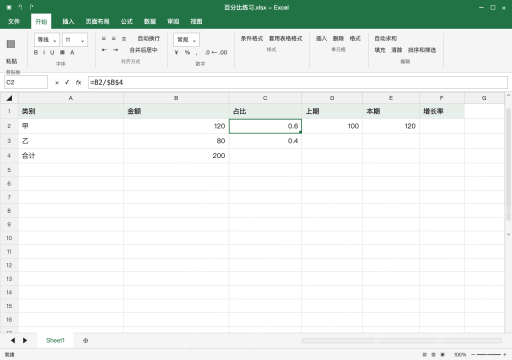Click the zoom slider in status bar
The width and height of the screenshot is (512, 360).
point(489,355)
